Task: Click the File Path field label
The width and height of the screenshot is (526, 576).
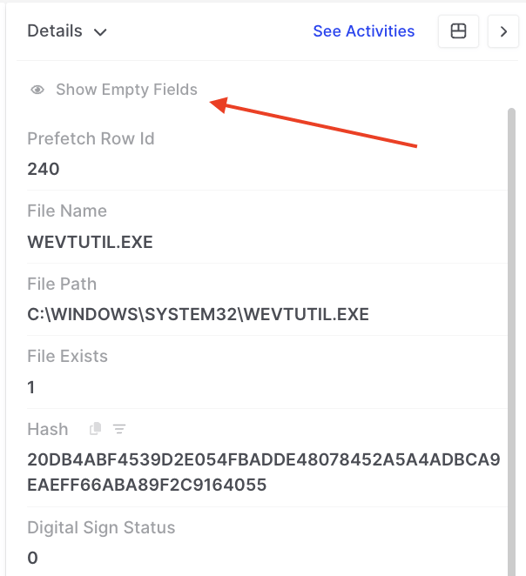Action: pos(62,284)
